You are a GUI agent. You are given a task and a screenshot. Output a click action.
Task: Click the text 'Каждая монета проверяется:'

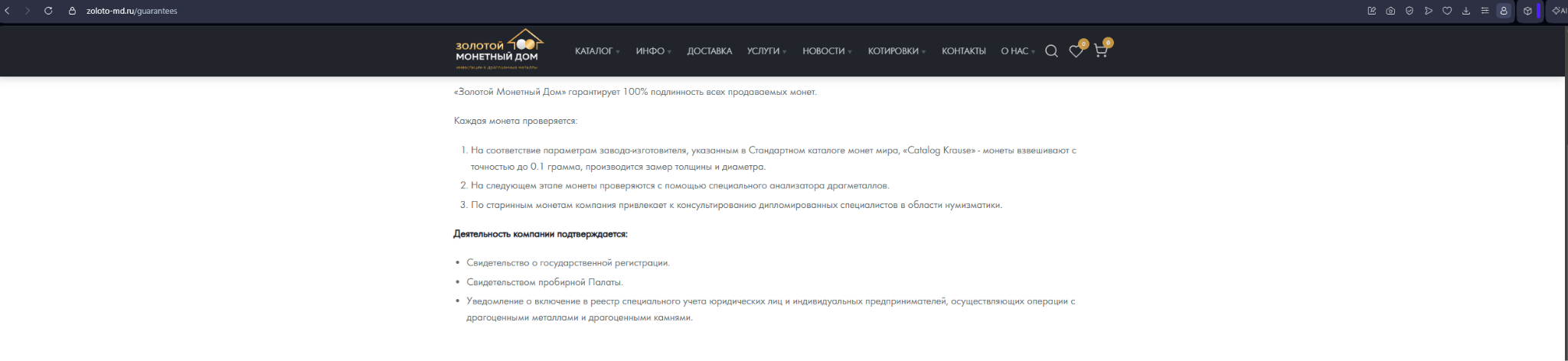point(515,121)
